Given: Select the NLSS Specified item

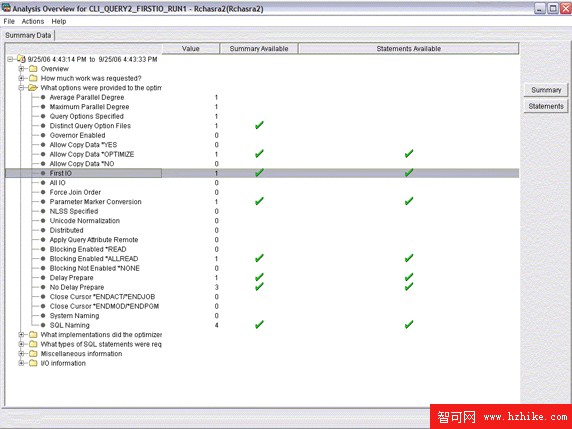Looking at the screenshot, I should pos(74,211).
